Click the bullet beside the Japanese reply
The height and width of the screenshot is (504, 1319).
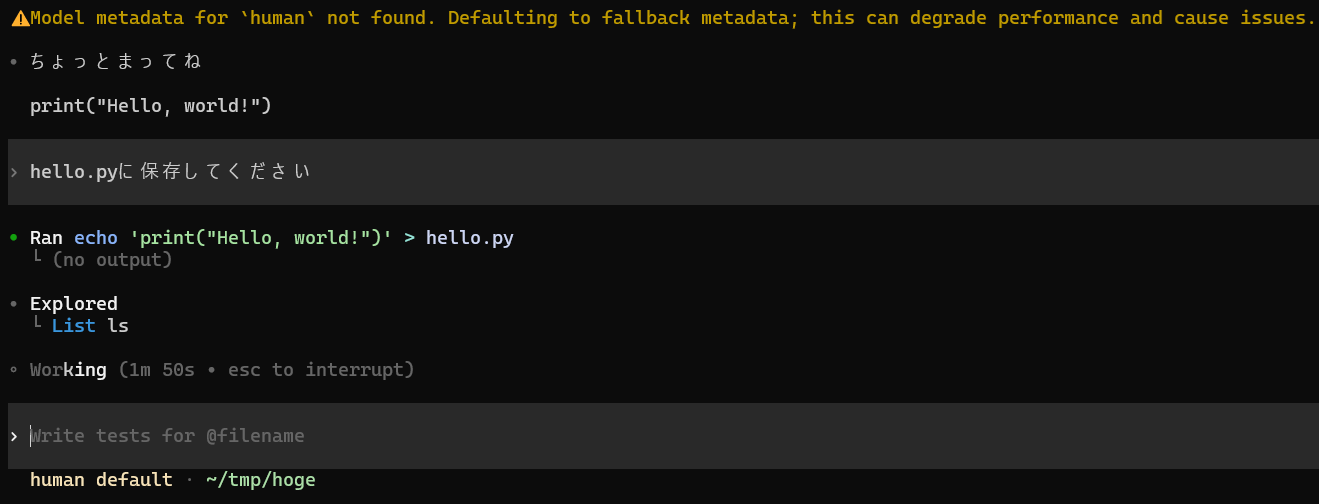(13, 62)
